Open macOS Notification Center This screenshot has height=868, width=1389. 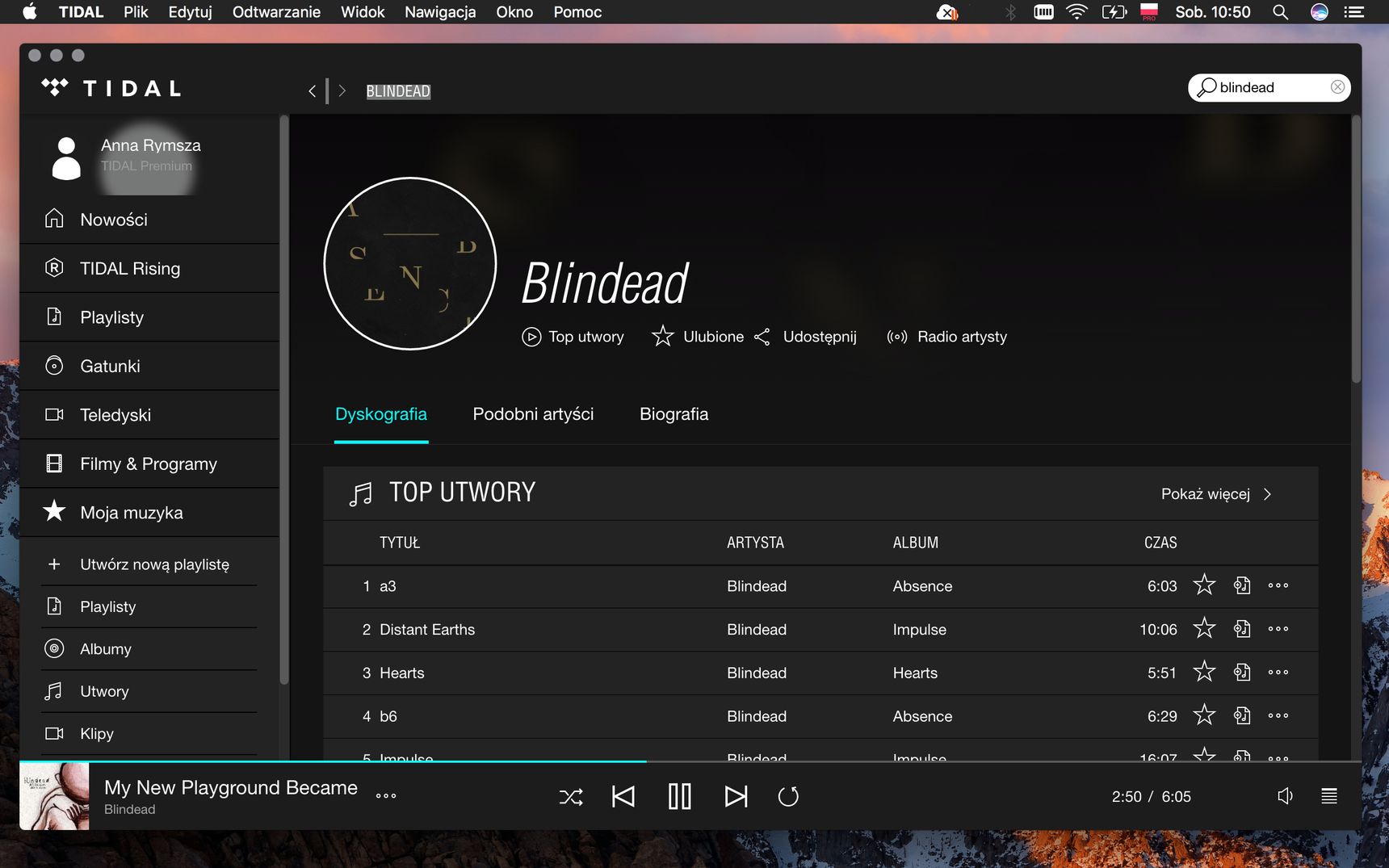coord(1354,12)
